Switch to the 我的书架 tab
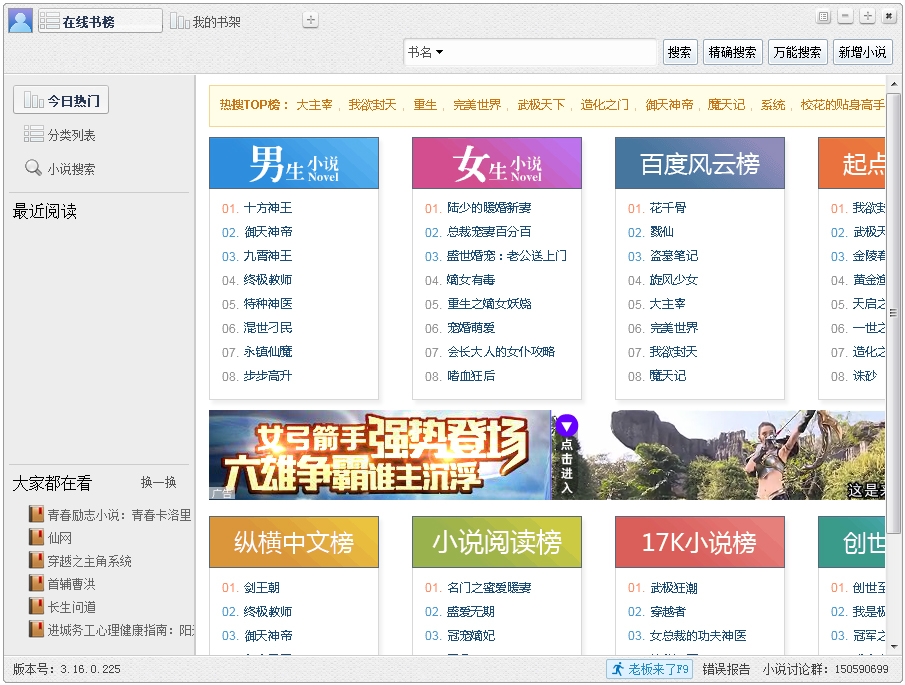Screen dimensions: 905x685 206,21
